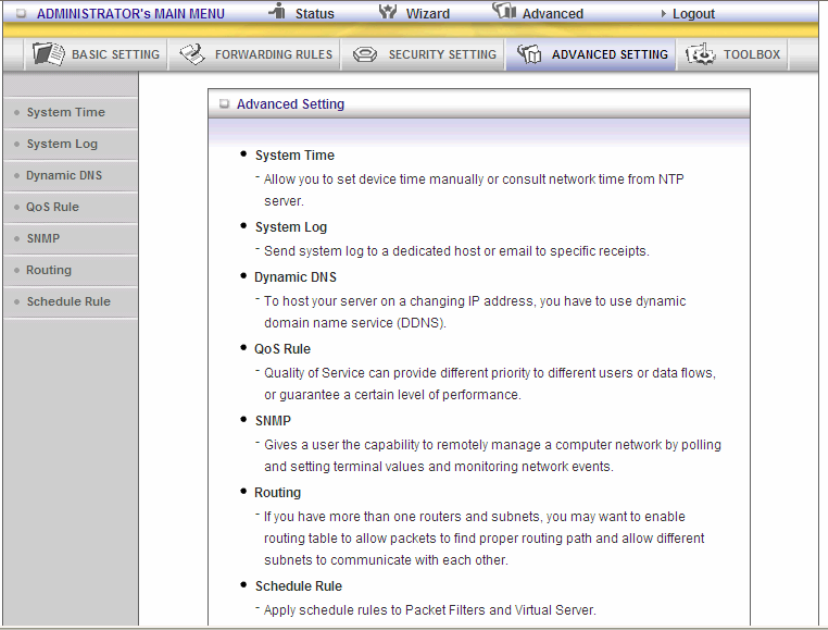This screenshot has height=630, width=828.
Task: Switch to the TOOLBOX tab
Action: coord(732,54)
